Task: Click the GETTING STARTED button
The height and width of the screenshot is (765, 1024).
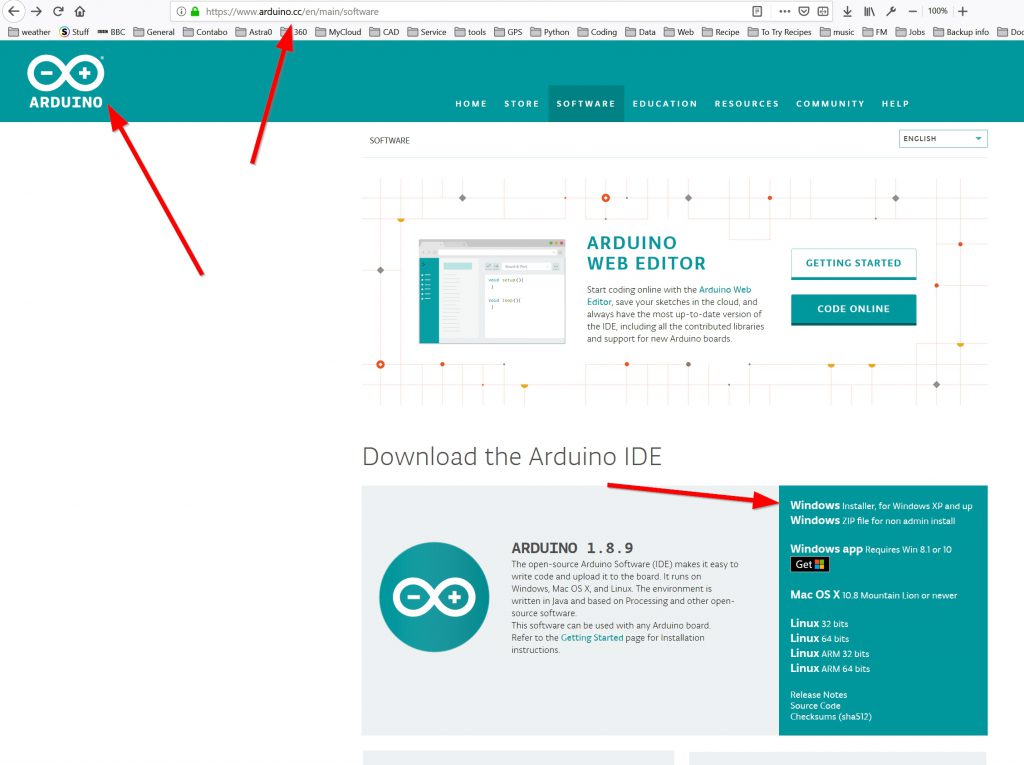Action: [853, 263]
